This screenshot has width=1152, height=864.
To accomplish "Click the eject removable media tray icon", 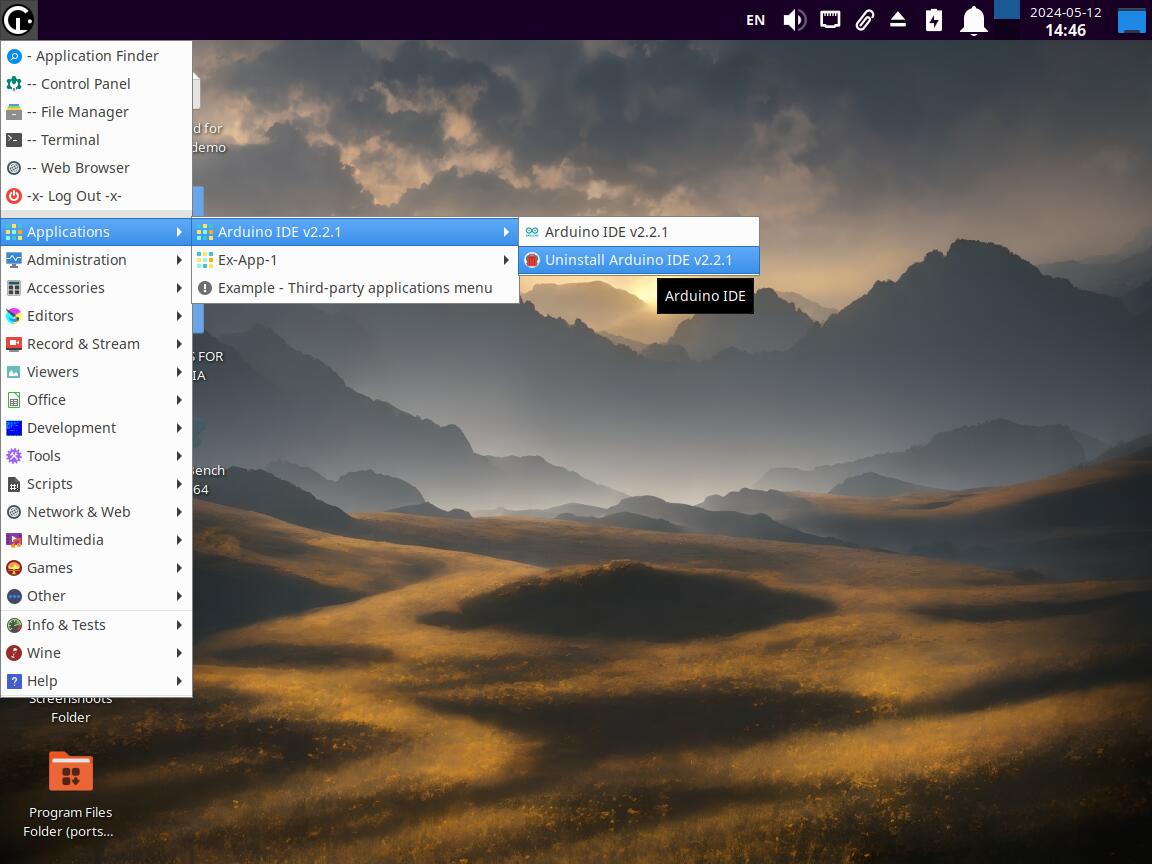I will [x=898, y=20].
